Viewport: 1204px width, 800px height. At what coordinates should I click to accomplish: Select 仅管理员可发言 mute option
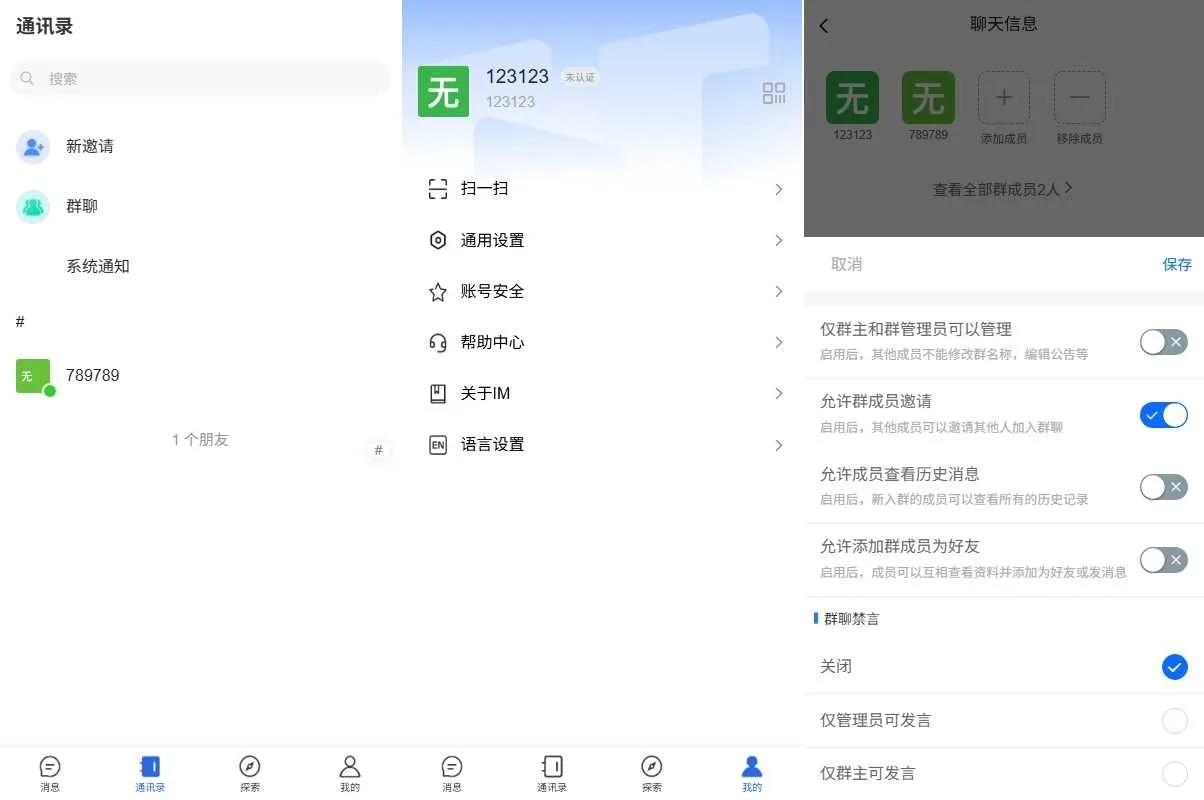tap(1174, 720)
